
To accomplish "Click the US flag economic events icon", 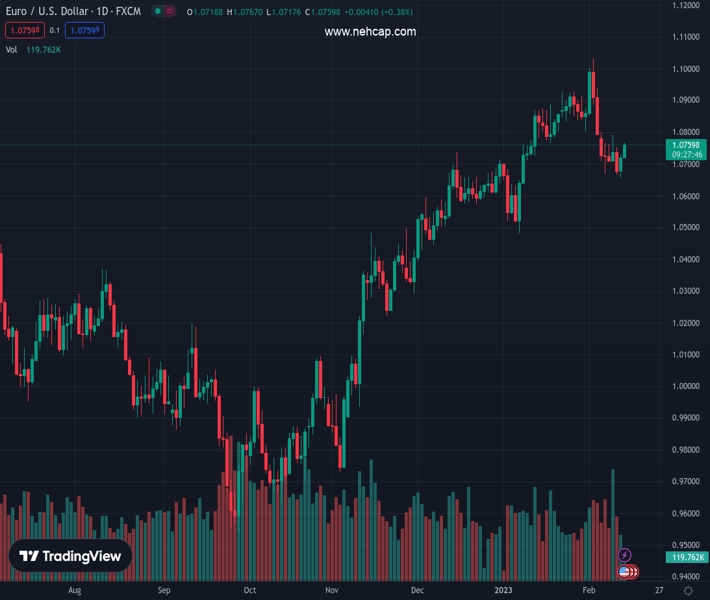I will [x=626, y=572].
